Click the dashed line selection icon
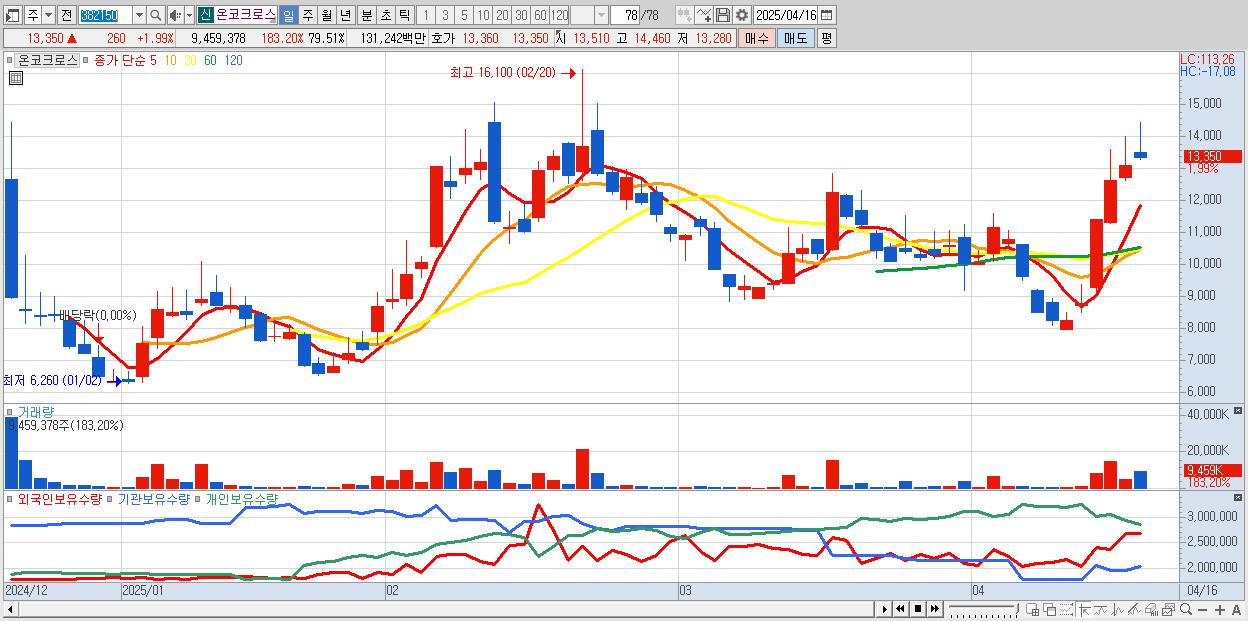The image size is (1248, 621). 1066,609
